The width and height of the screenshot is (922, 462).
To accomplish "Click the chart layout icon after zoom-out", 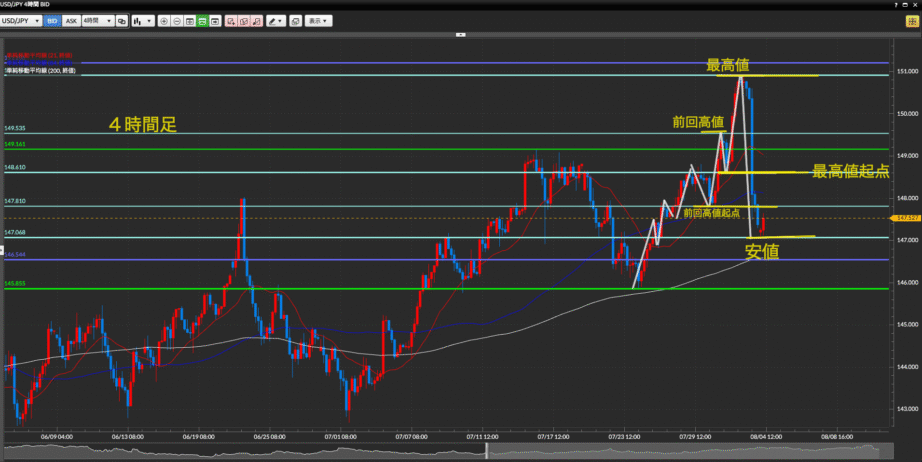I will coord(190,21).
